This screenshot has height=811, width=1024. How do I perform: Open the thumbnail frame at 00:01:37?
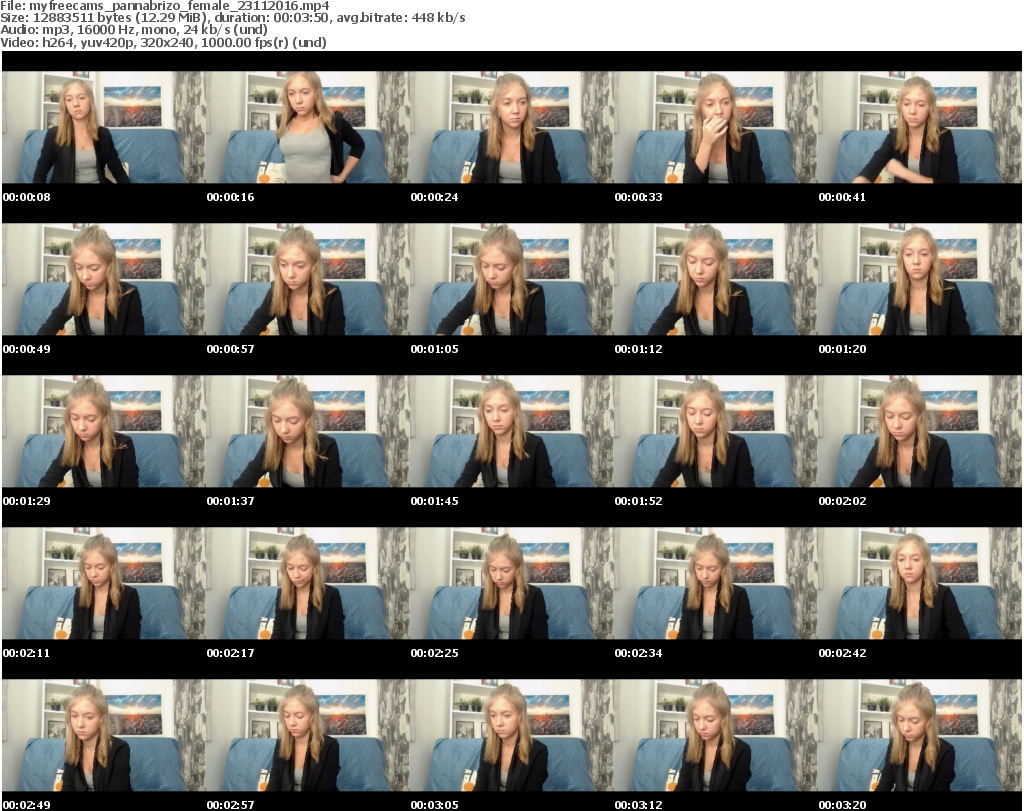click(x=308, y=432)
